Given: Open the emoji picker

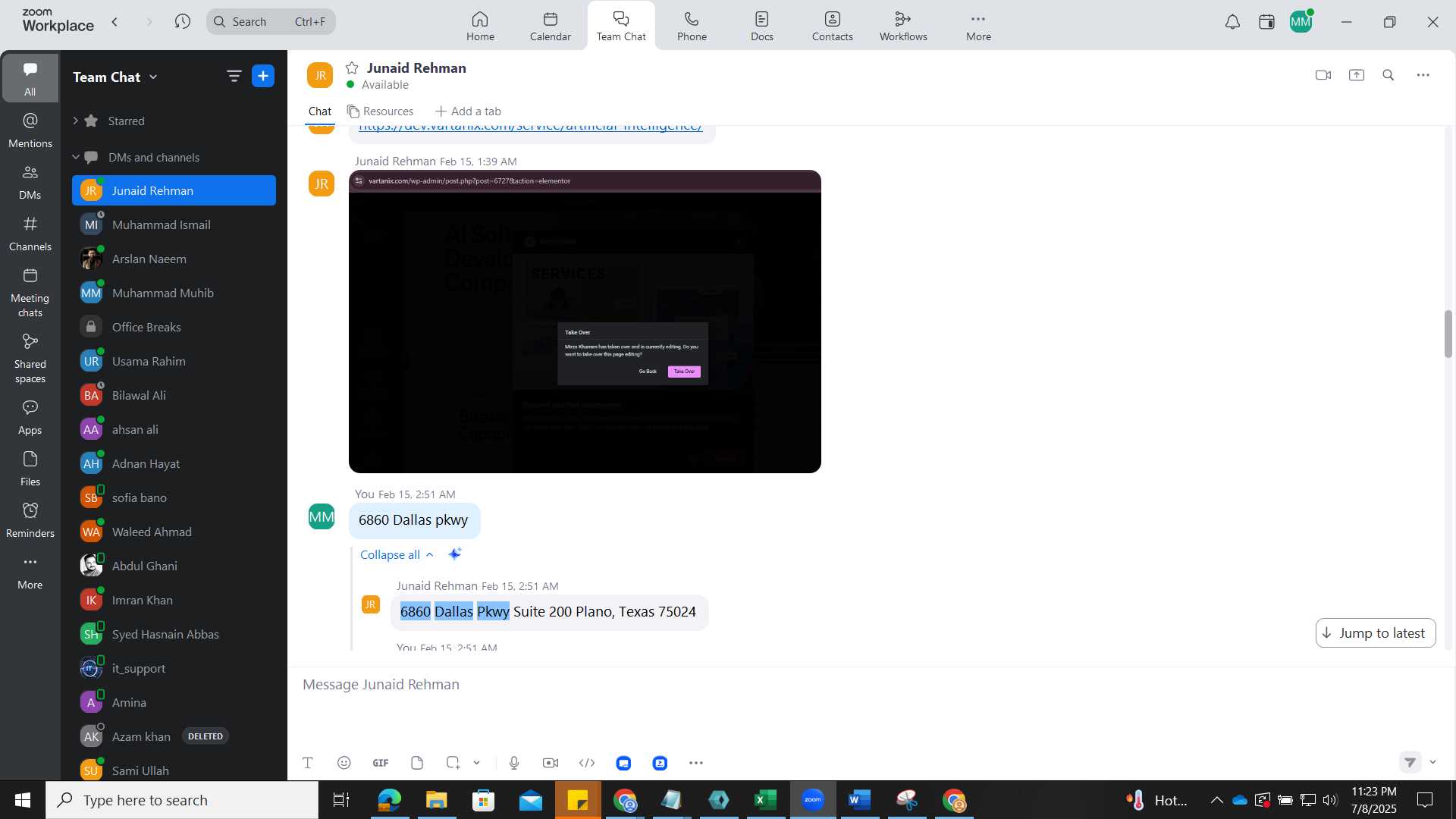Looking at the screenshot, I should click(344, 763).
